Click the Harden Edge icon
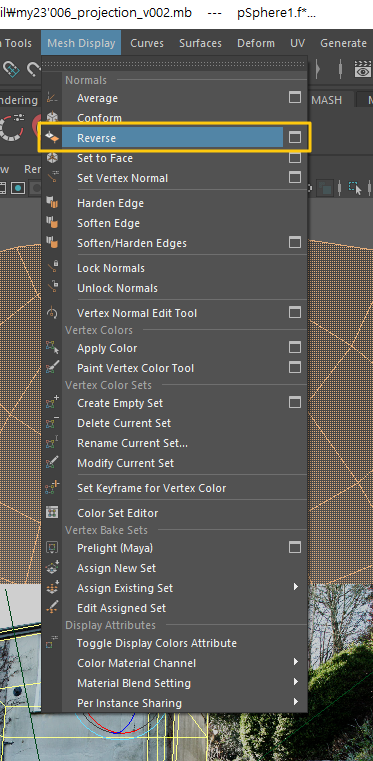373x761 pixels. (x=52, y=203)
